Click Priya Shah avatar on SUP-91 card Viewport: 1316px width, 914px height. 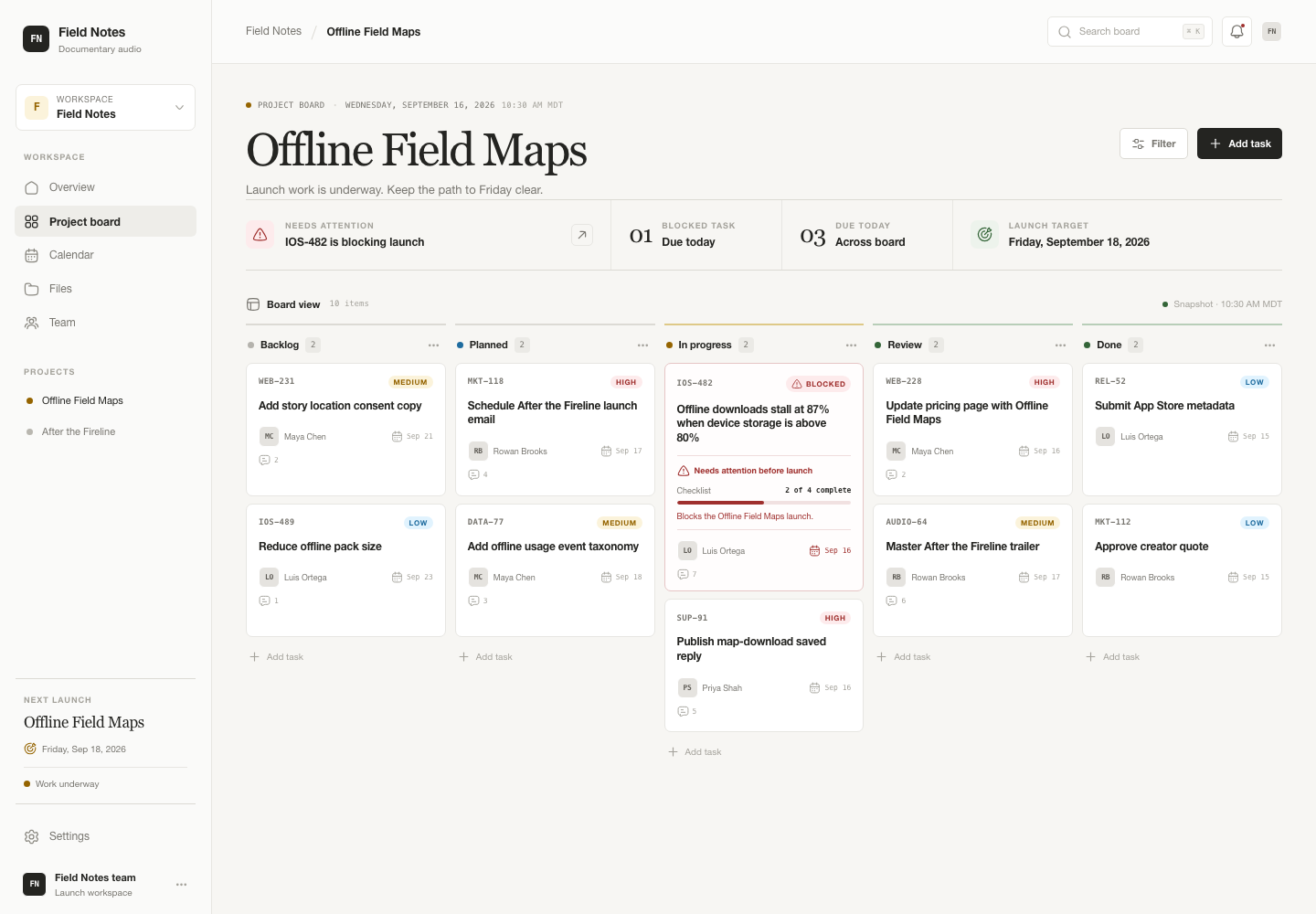(x=687, y=687)
